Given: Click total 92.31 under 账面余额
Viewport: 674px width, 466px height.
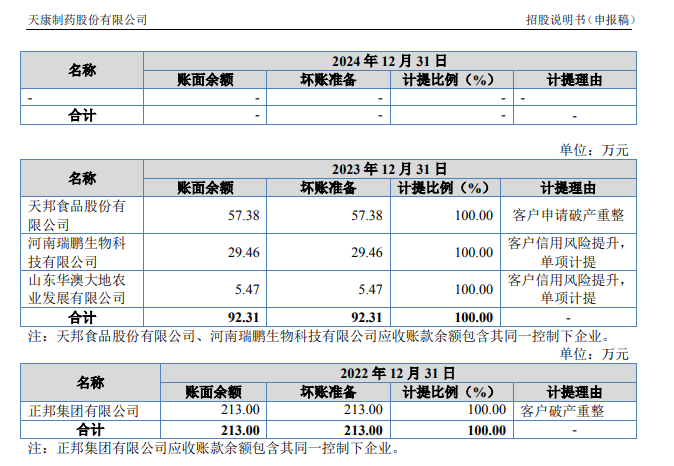Looking at the screenshot, I should pyautogui.click(x=244, y=318).
